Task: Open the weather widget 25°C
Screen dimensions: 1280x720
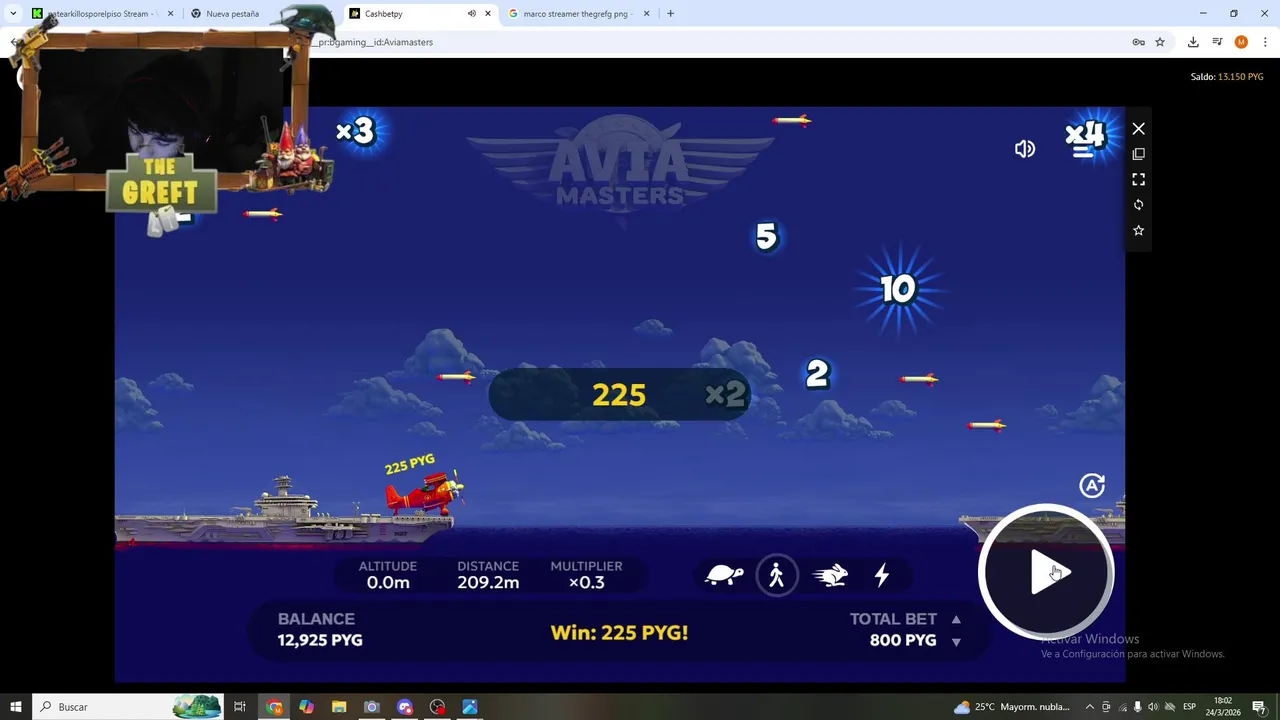Action: pyautogui.click(x=1012, y=707)
